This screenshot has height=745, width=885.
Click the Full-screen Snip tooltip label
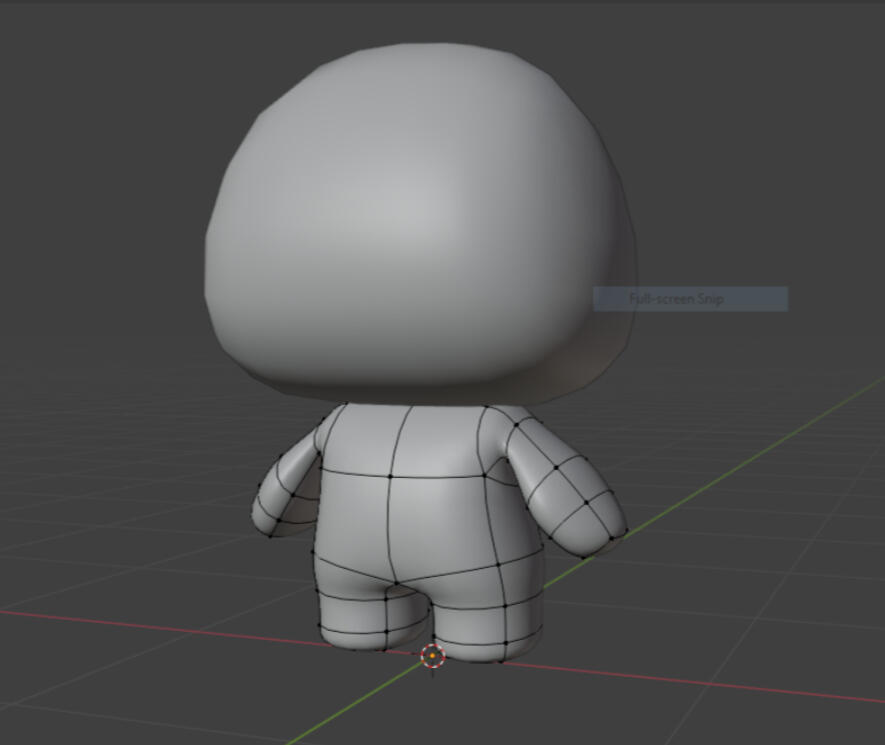pyautogui.click(x=690, y=299)
